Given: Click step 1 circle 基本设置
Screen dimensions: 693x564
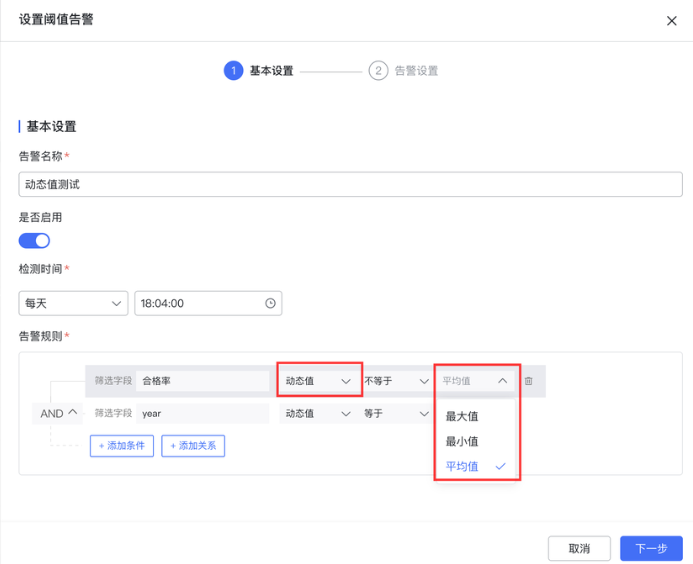Looking at the screenshot, I should tap(233, 71).
